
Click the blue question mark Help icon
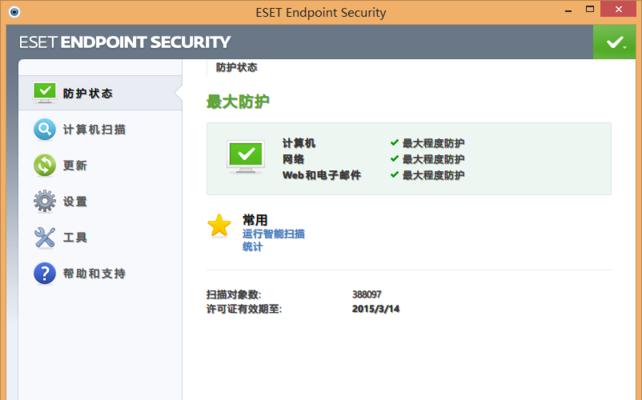point(45,273)
